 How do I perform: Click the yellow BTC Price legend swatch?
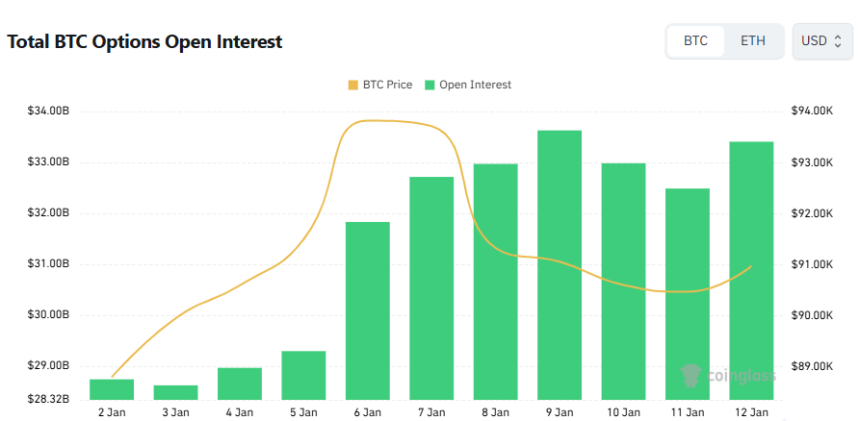pos(354,85)
